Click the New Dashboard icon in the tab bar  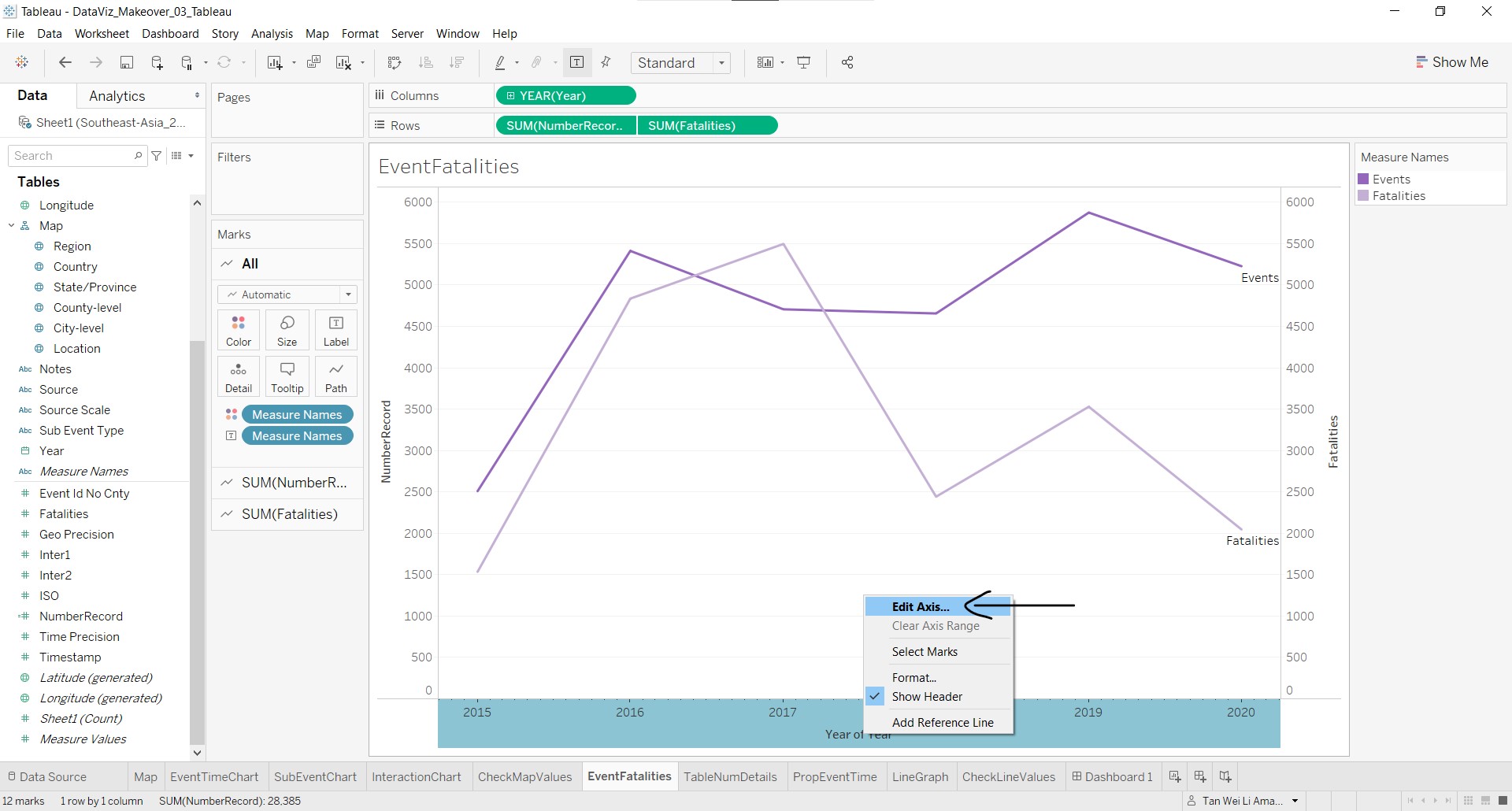(1200, 776)
